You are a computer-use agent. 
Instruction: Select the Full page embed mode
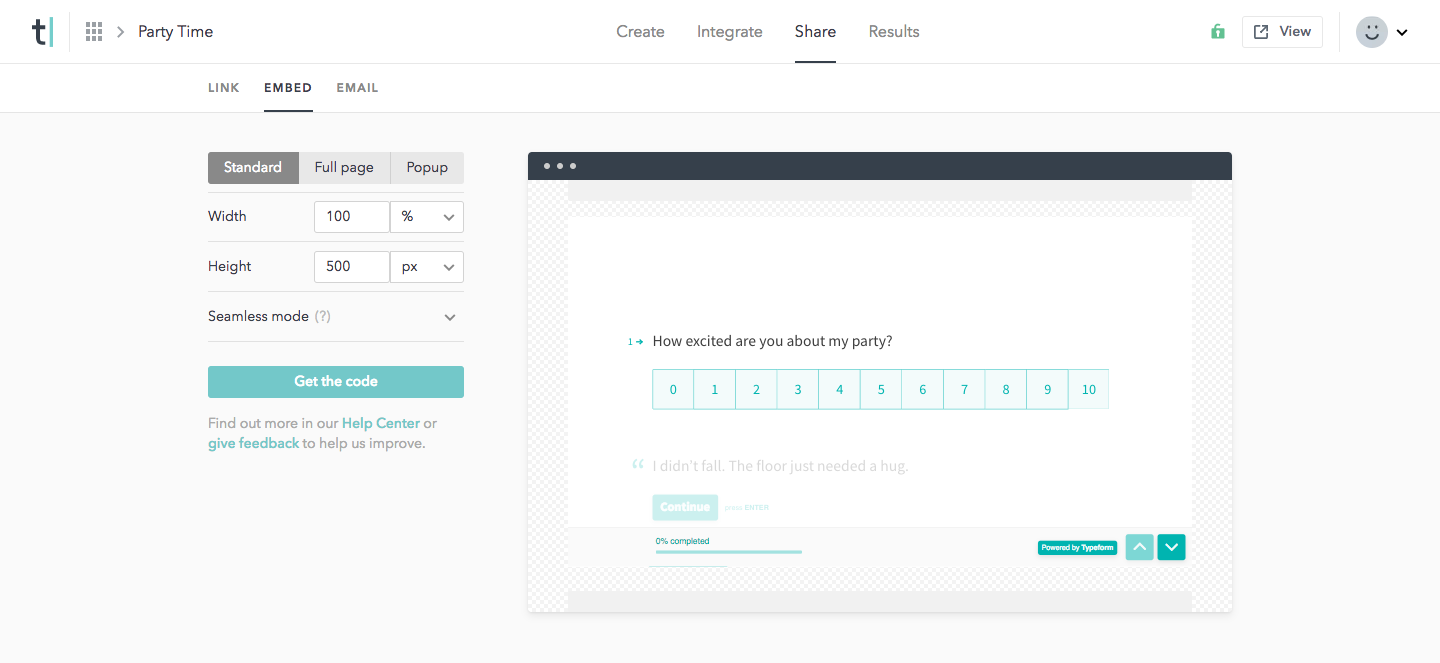344,167
